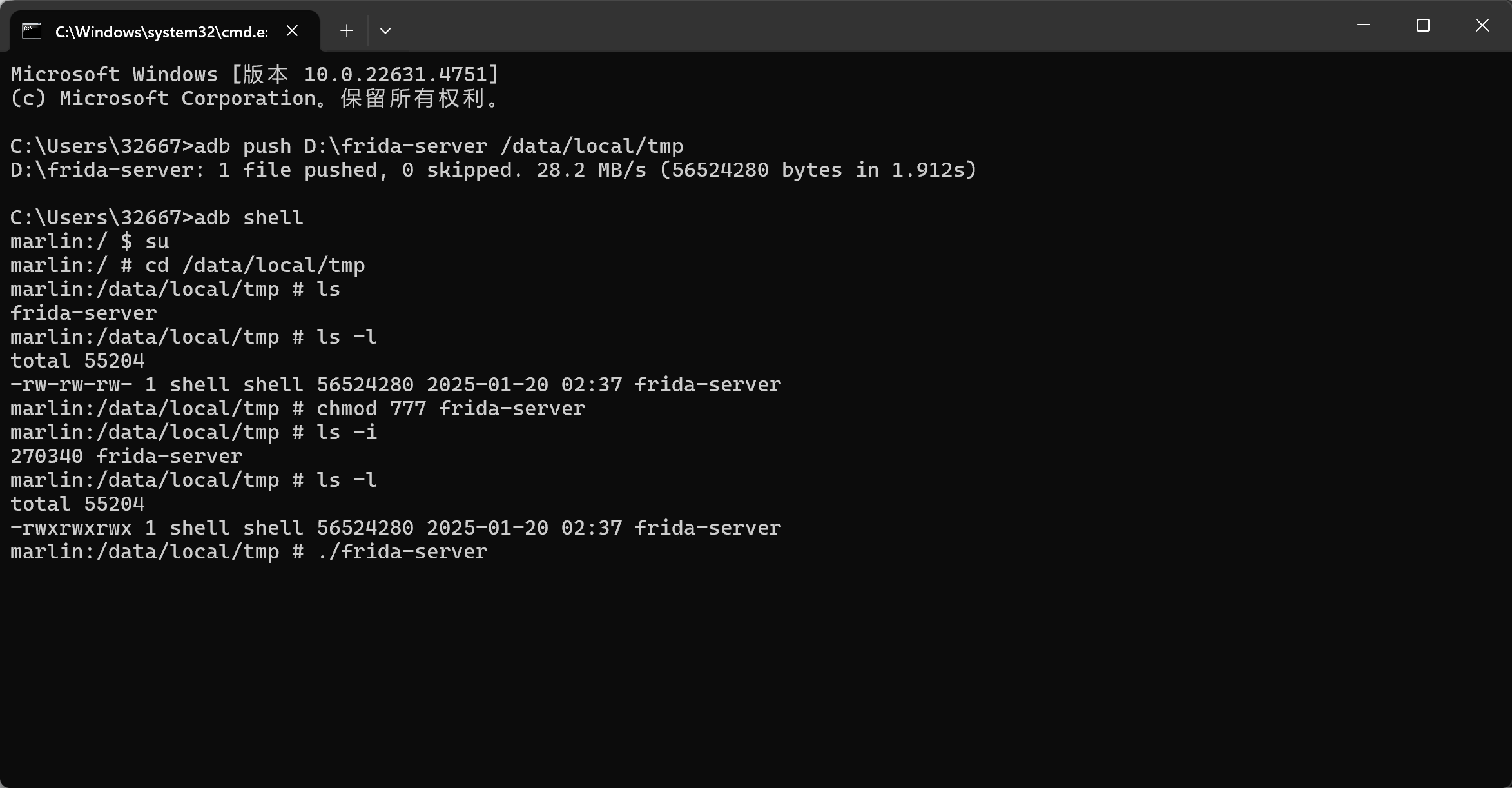Expand the new tab profile dropdown
Screen dimensions: 1512x788
[385, 31]
